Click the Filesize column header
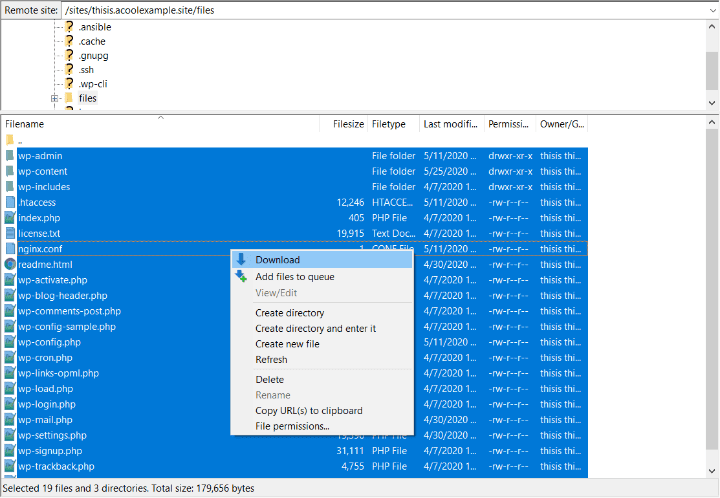 click(x=347, y=124)
